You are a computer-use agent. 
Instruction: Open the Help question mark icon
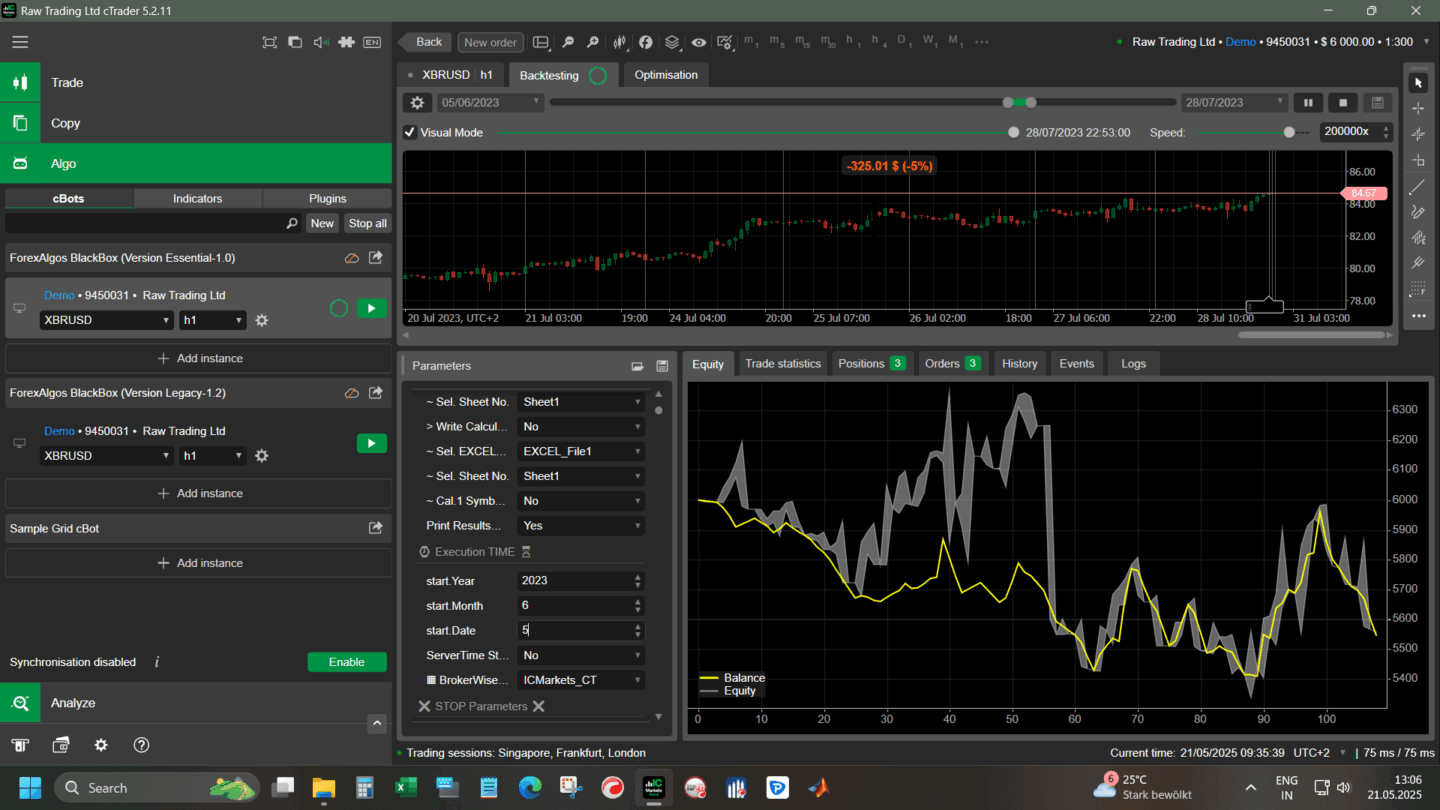(141, 745)
